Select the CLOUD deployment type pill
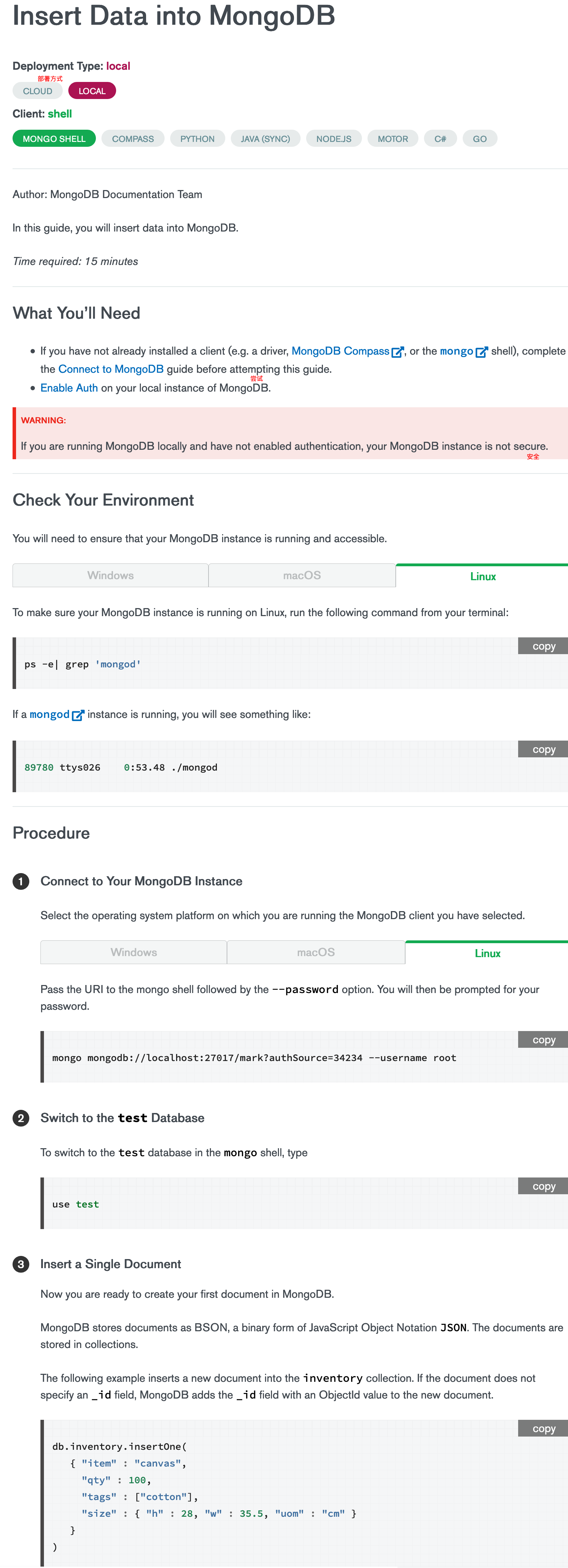This screenshot has height=1568, width=568. tap(38, 91)
